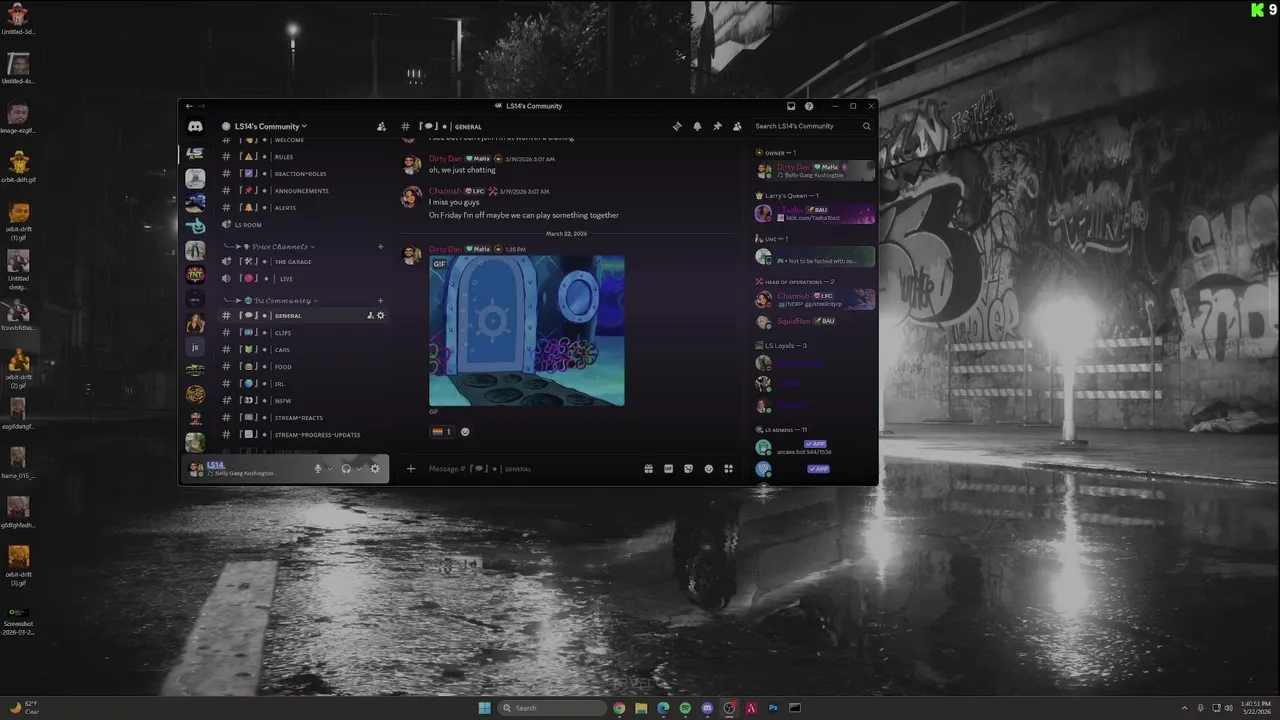The height and width of the screenshot is (720, 1280).
Task: Open the GIF picker icon
Action: click(x=668, y=468)
